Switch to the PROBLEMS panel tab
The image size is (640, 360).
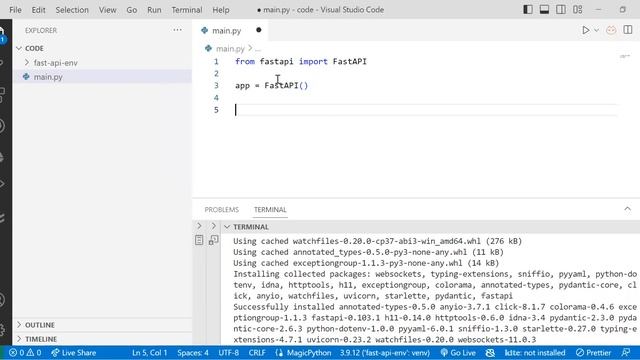[x=222, y=209]
